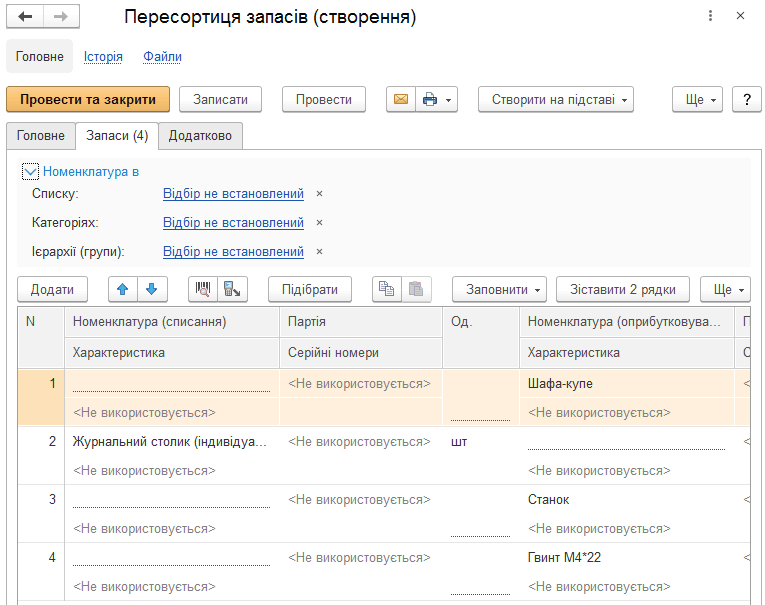Clear the Ієрархії (групи) filter with the x

pyautogui.click(x=320, y=252)
